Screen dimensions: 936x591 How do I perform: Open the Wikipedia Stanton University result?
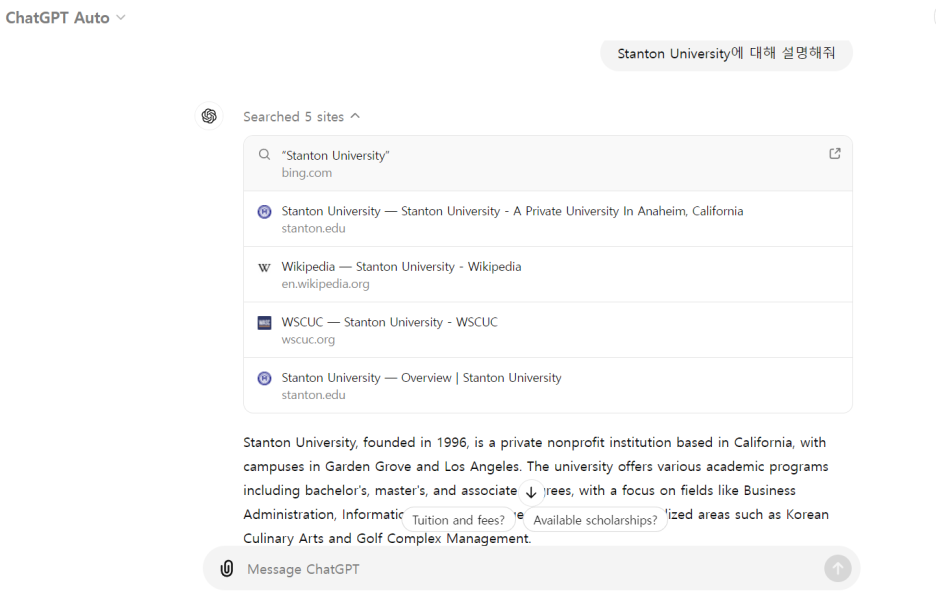click(547, 275)
